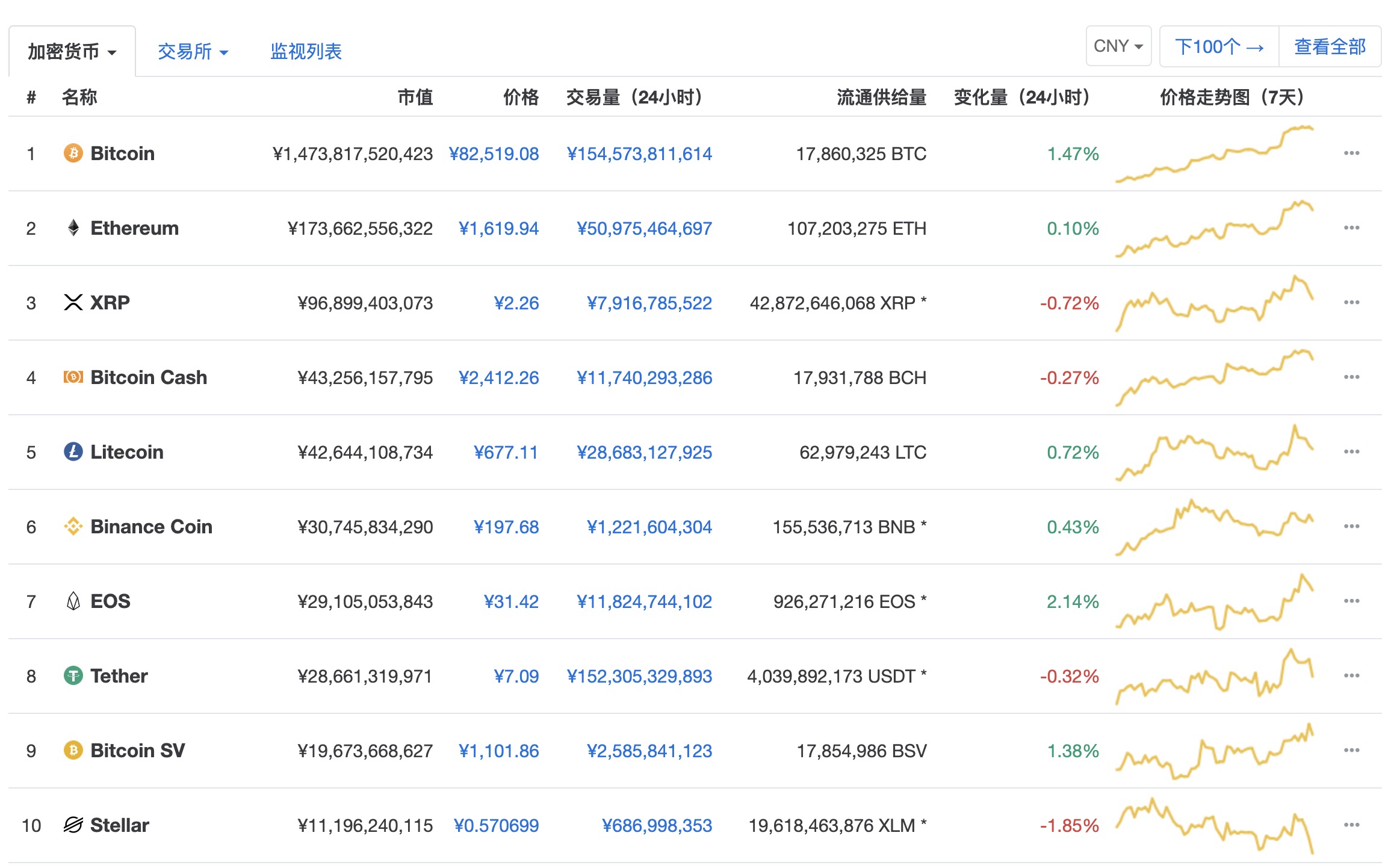Click circulating supply 155,536,713 BNB
The width and height of the screenshot is (1394, 868).
click(849, 527)
